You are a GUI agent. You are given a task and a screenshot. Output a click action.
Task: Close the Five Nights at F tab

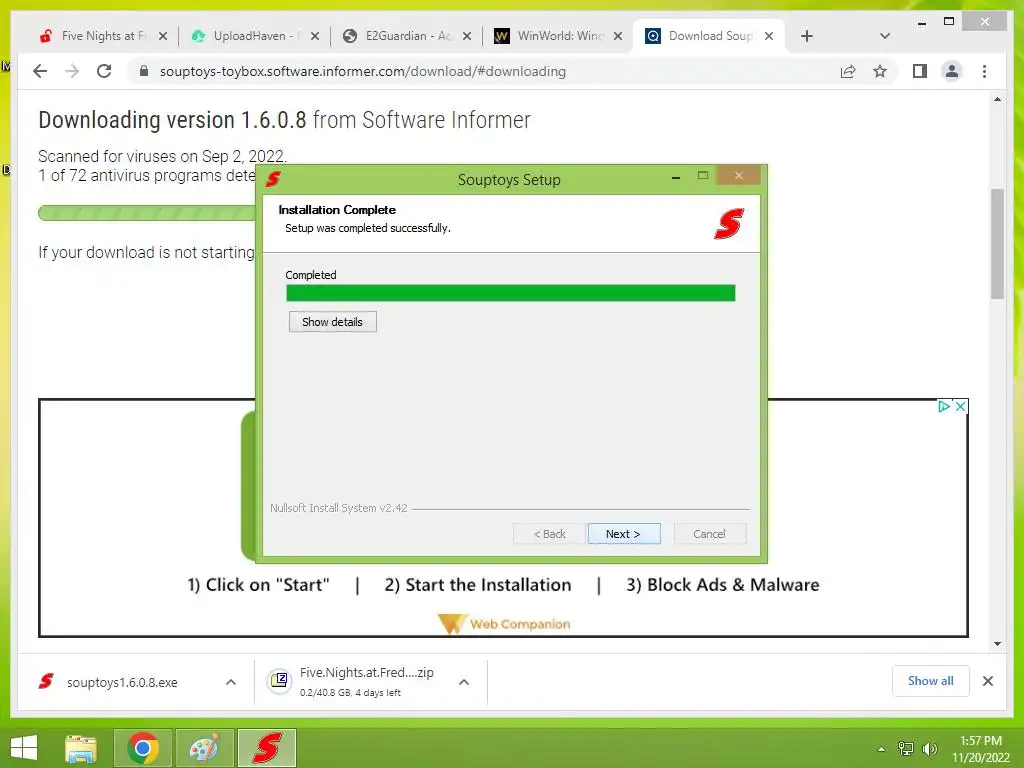(163, 36)
